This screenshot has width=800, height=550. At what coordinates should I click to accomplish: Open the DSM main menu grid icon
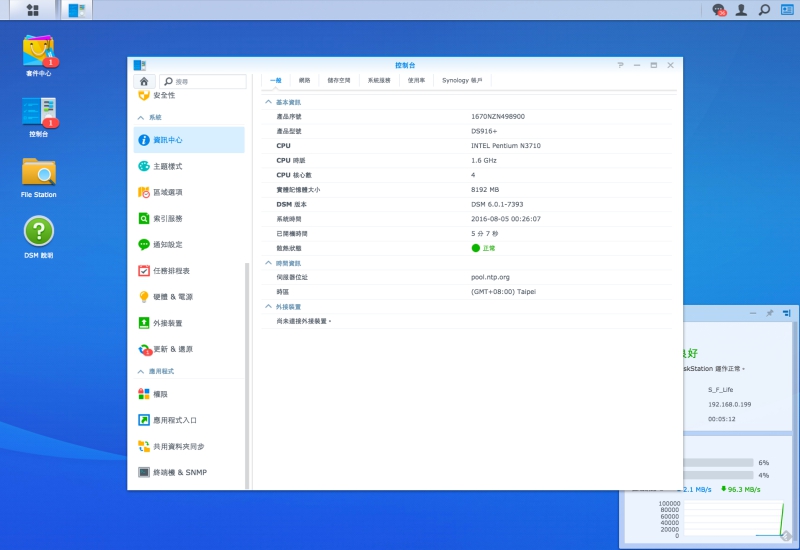(33, 10)
